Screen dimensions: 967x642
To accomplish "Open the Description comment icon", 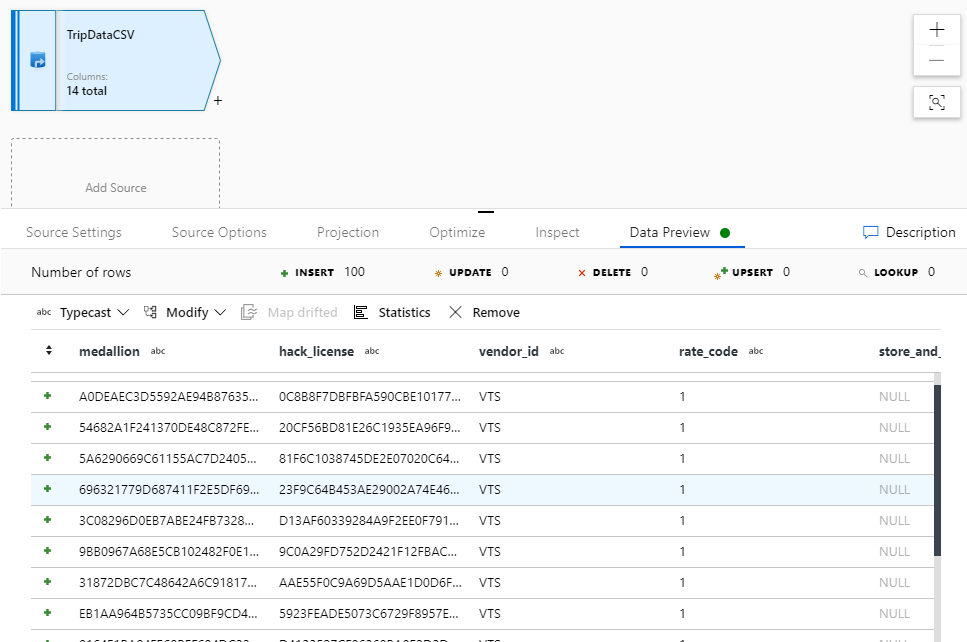I will pos(870,233).
